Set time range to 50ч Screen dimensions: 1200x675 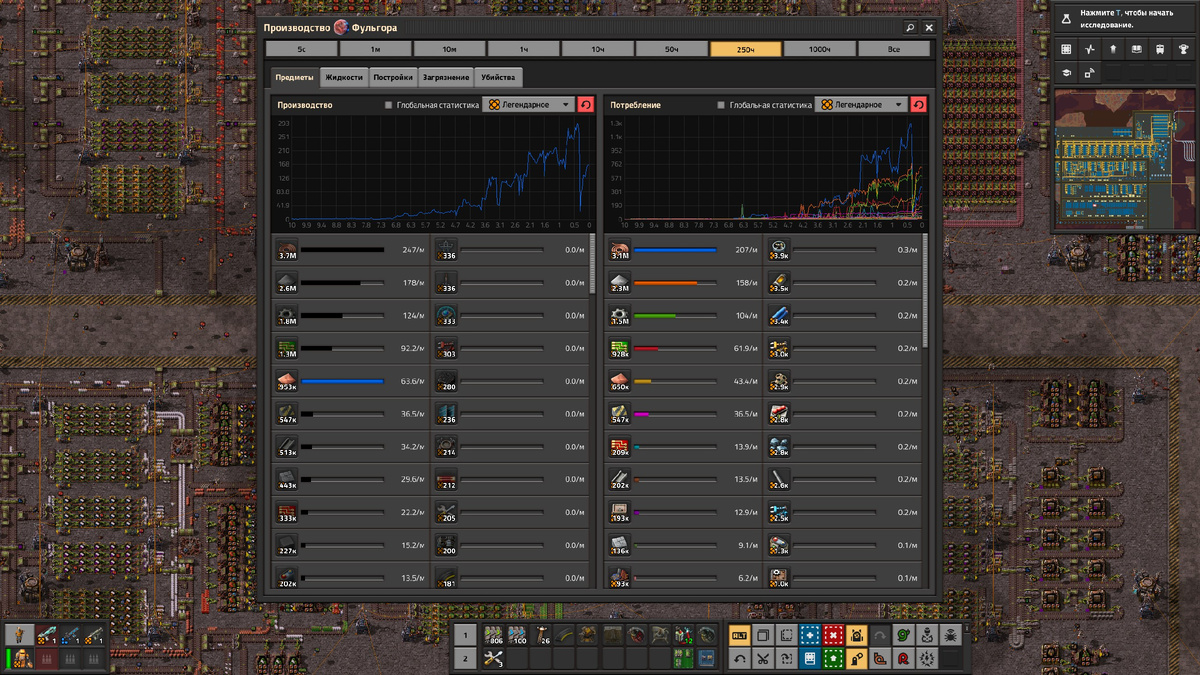[x=671, y=49]
